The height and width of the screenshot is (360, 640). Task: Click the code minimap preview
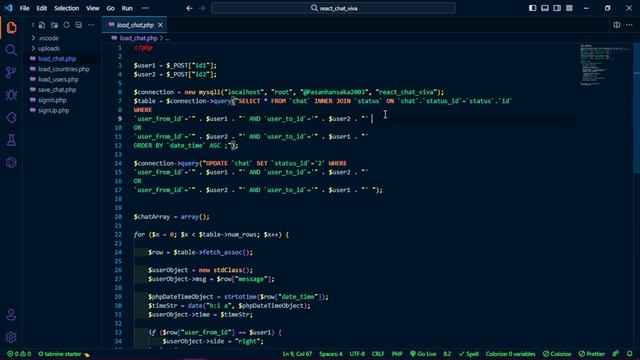pos(606,64)
